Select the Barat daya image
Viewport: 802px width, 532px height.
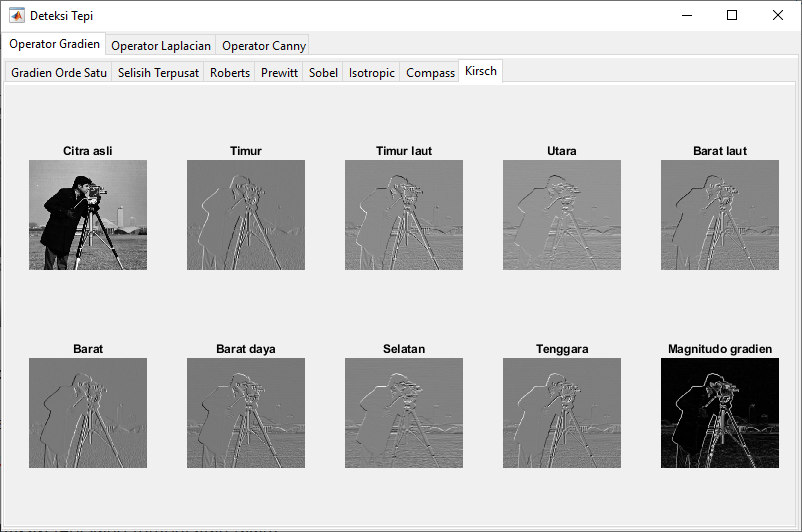point(246,413)
